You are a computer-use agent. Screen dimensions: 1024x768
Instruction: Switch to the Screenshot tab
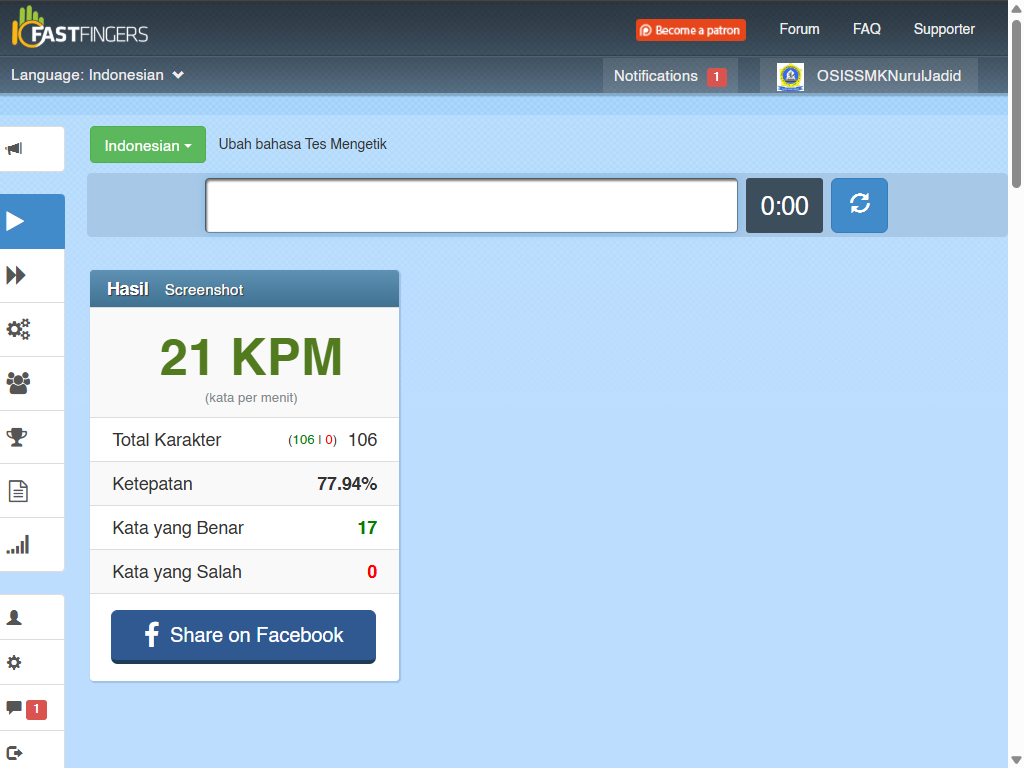[203, 290]
